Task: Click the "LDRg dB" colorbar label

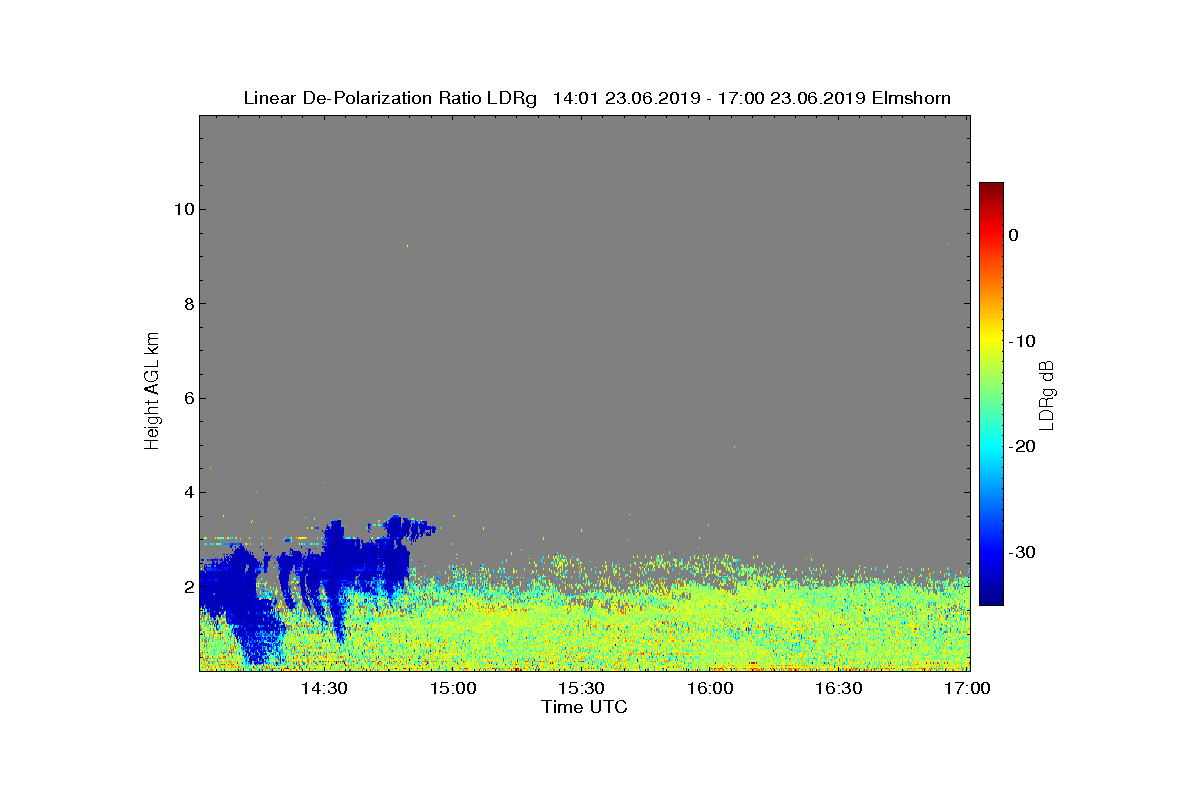Action: click(x=1047, y=394)
